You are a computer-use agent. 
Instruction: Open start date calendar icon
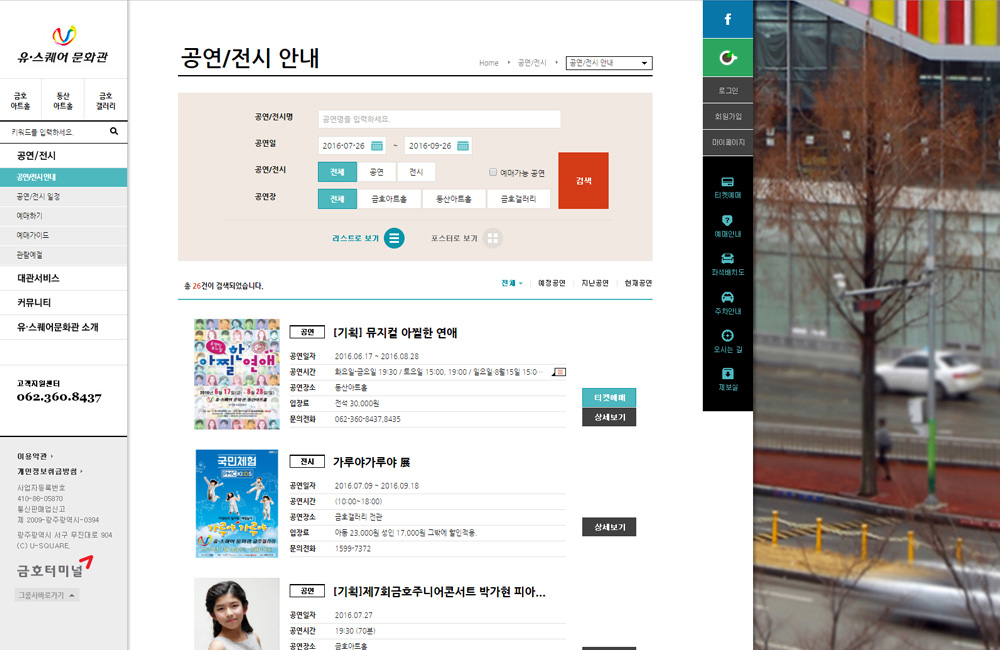(377, 146)
